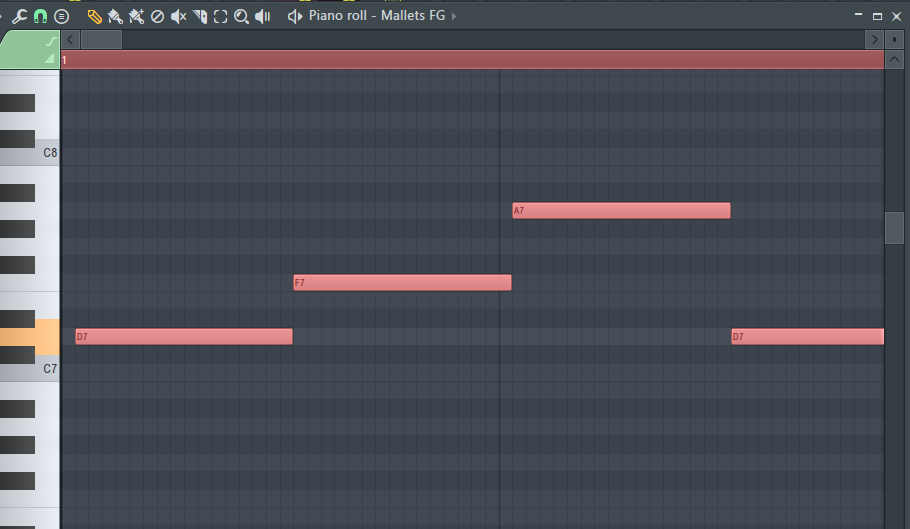Choose the Select marquee tool
This screenshot has height=529, width=910.
pyautogui.click(x=221, y=16)
